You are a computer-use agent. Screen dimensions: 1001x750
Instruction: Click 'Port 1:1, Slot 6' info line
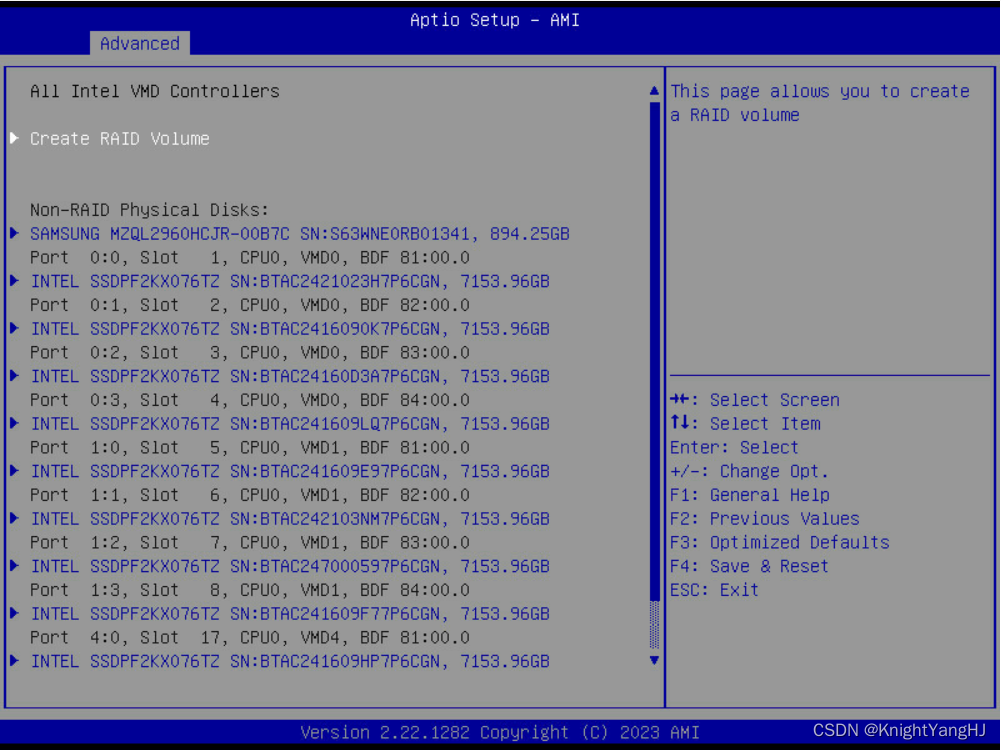250,495
